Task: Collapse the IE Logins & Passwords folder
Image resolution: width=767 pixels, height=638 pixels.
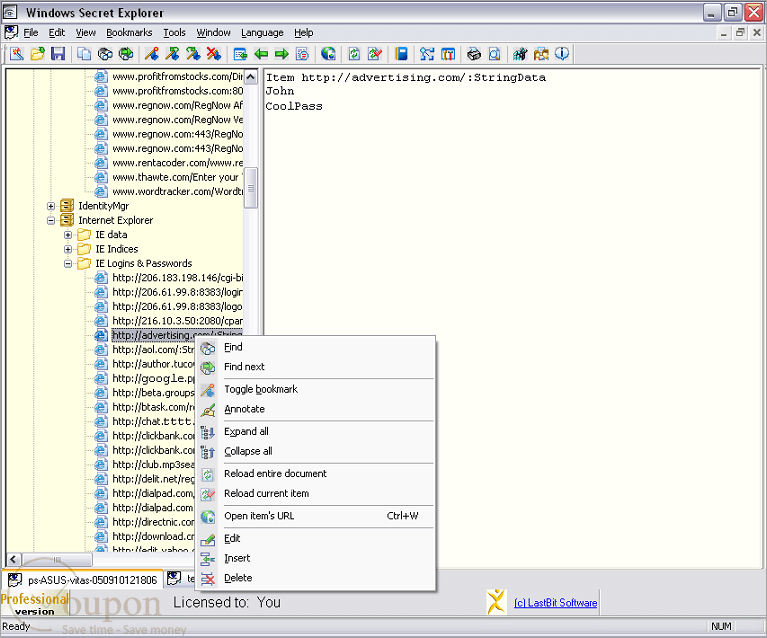Action: [68, 264]
